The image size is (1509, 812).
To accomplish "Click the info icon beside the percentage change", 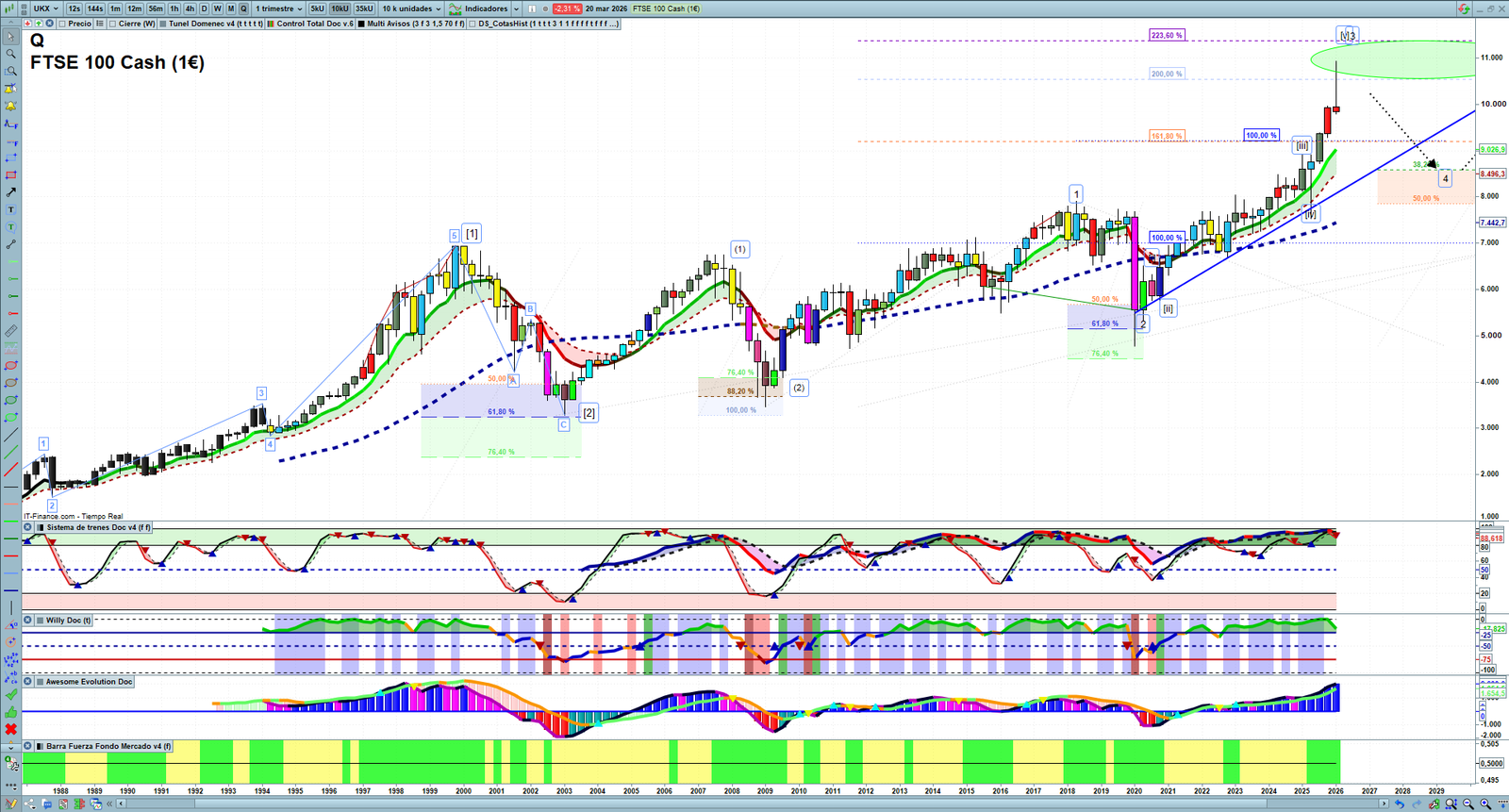I will point(532,8).
